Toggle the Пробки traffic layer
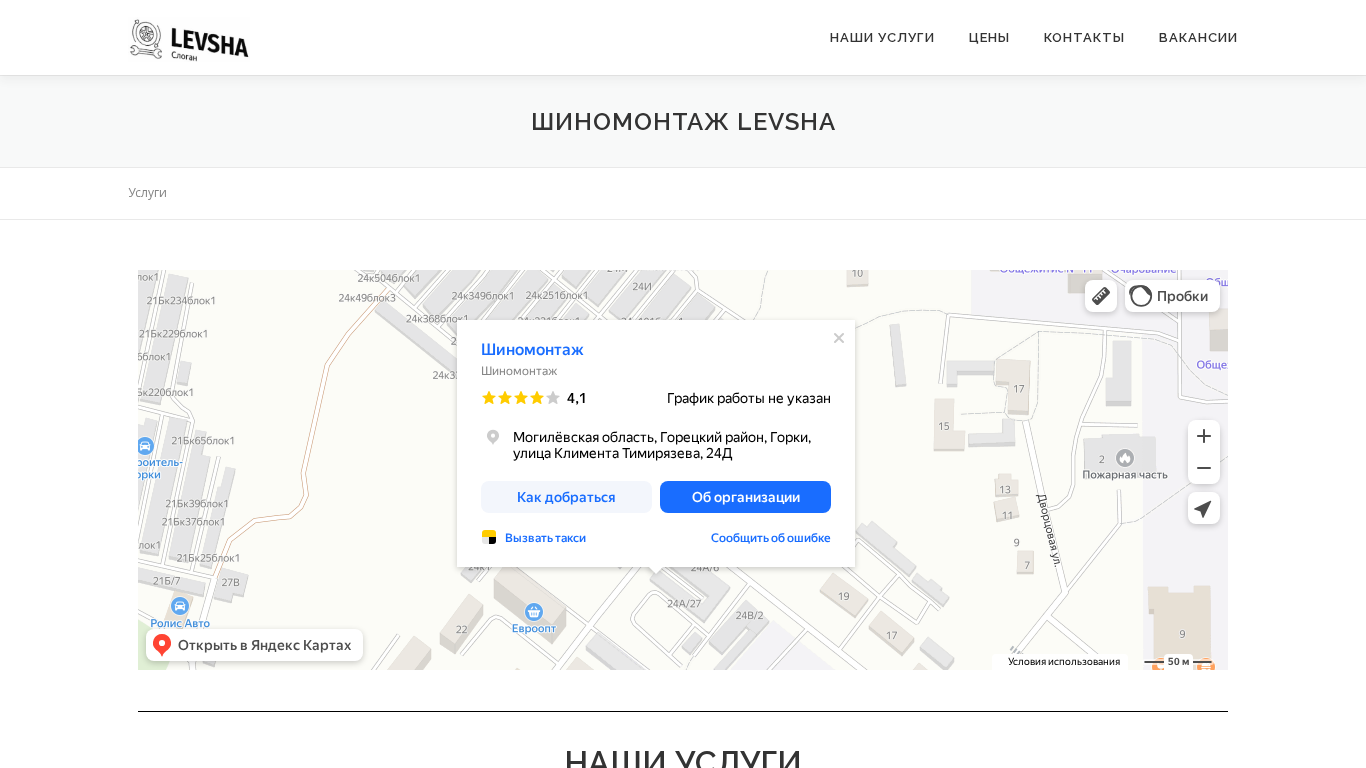 click(x=1172, y=296)
